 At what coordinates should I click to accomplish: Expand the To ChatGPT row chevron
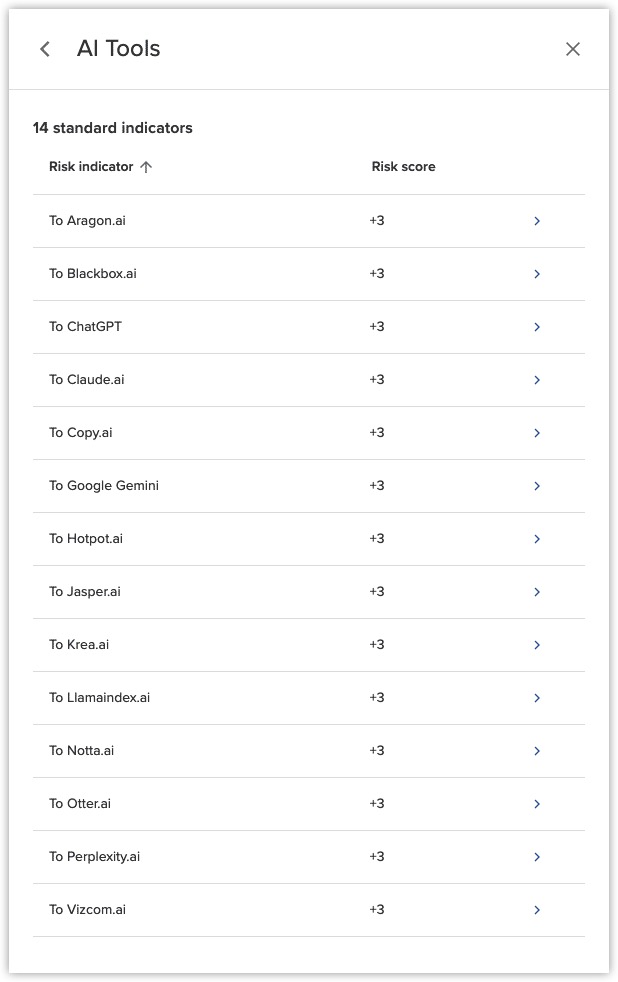[537, 327]
